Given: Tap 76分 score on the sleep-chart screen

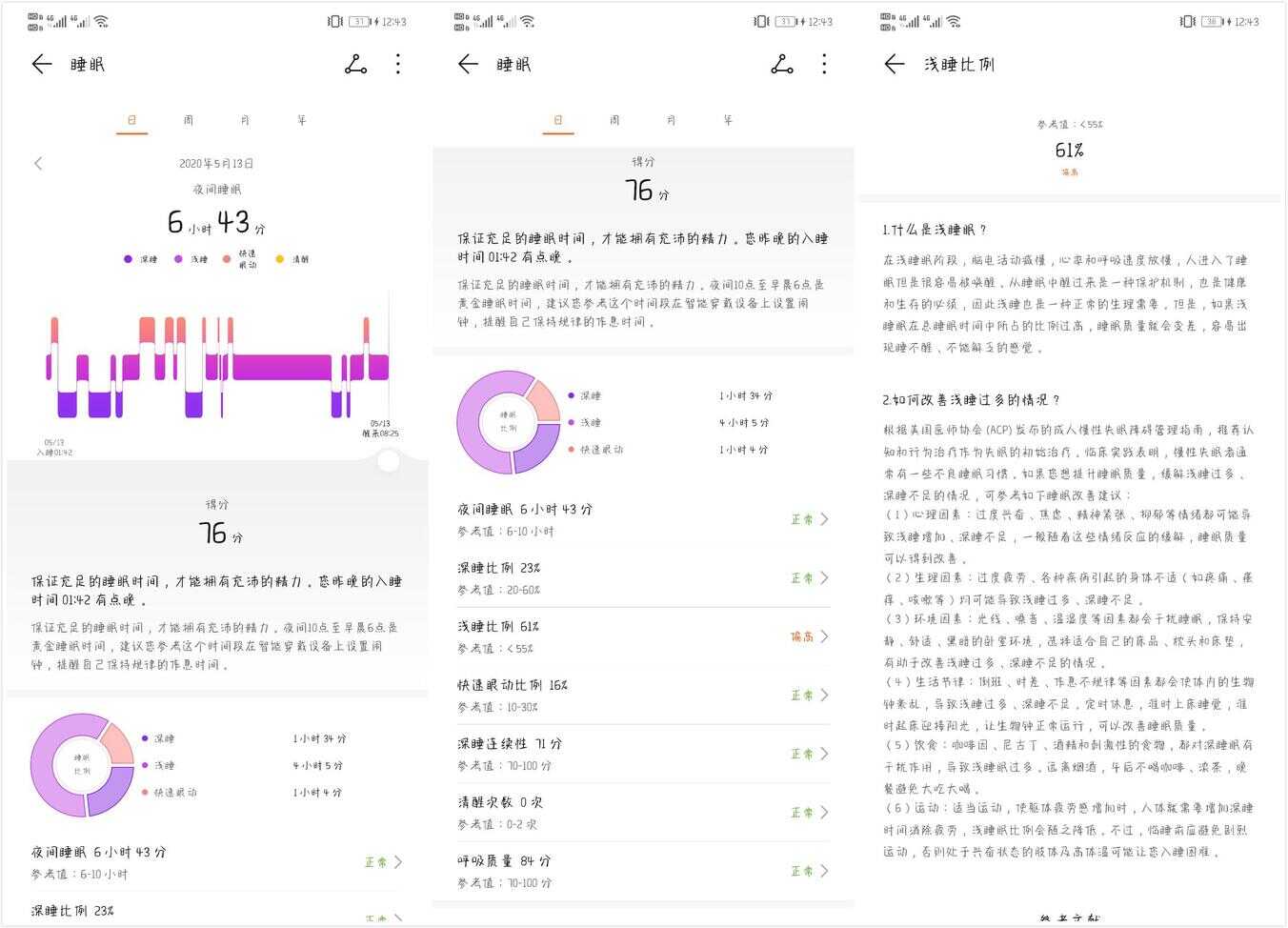Looking at the screenshot, I should point(220,533).
